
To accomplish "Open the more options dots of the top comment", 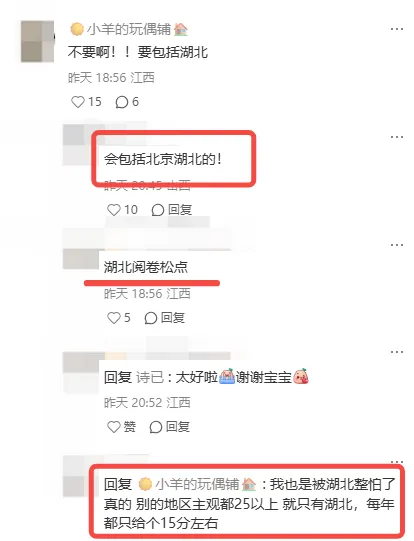I will click(x=397, y=29).
